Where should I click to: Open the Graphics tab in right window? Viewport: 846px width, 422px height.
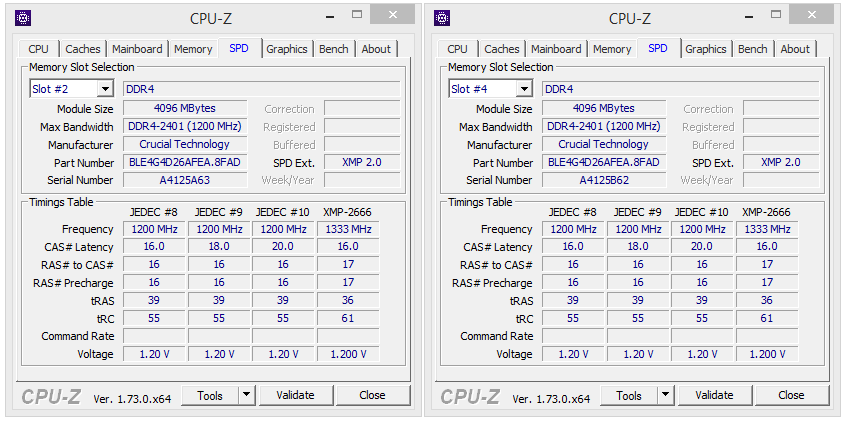click(706, 49)
